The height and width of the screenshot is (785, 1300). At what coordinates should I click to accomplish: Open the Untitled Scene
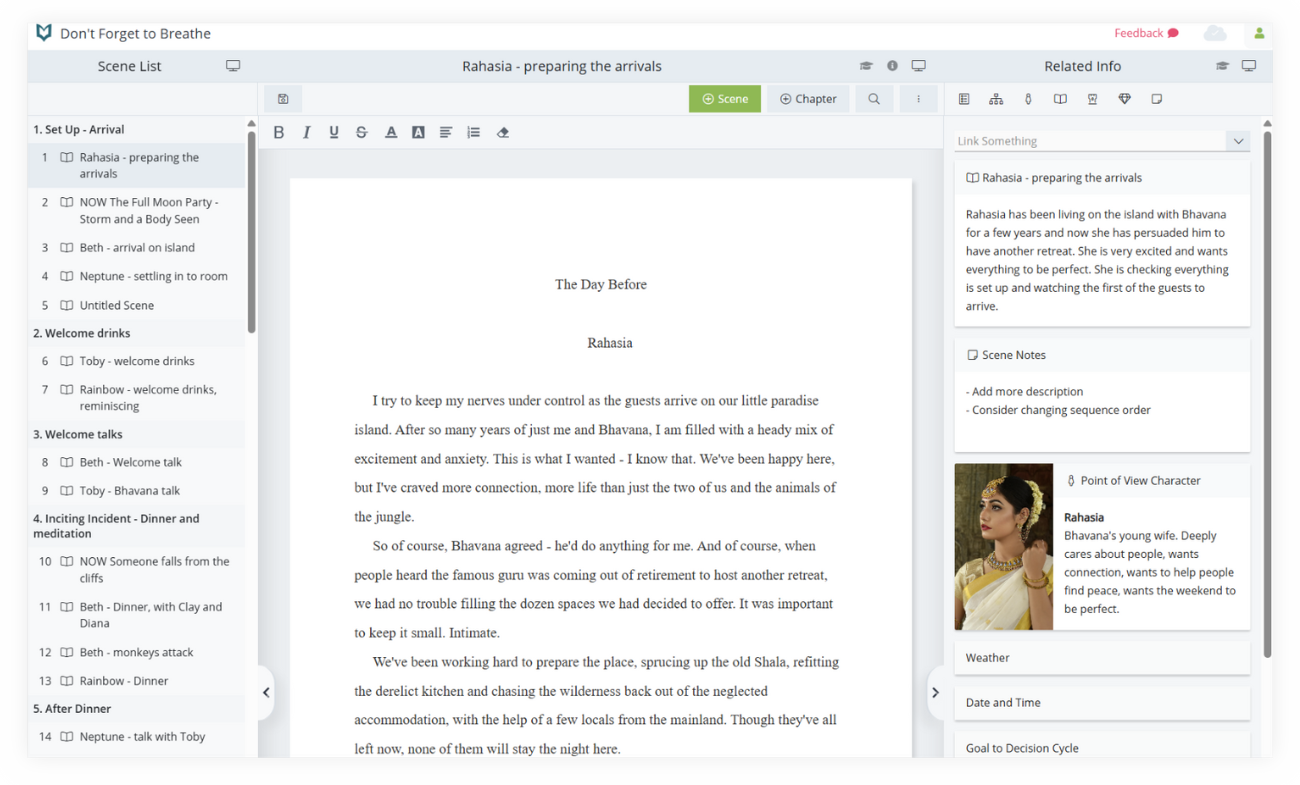pyautogui.click(x=136, y=305)
